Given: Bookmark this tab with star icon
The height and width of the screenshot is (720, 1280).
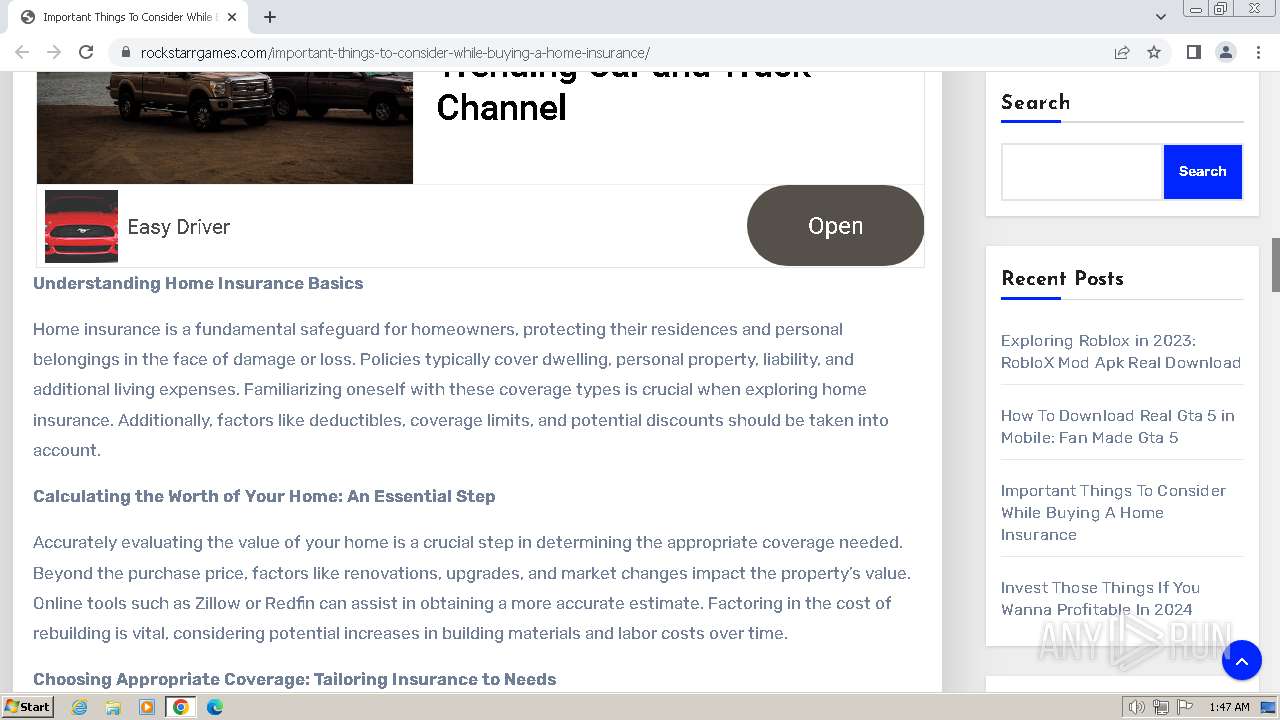Looking at the screenshot, I should [x=1154, y=52].
